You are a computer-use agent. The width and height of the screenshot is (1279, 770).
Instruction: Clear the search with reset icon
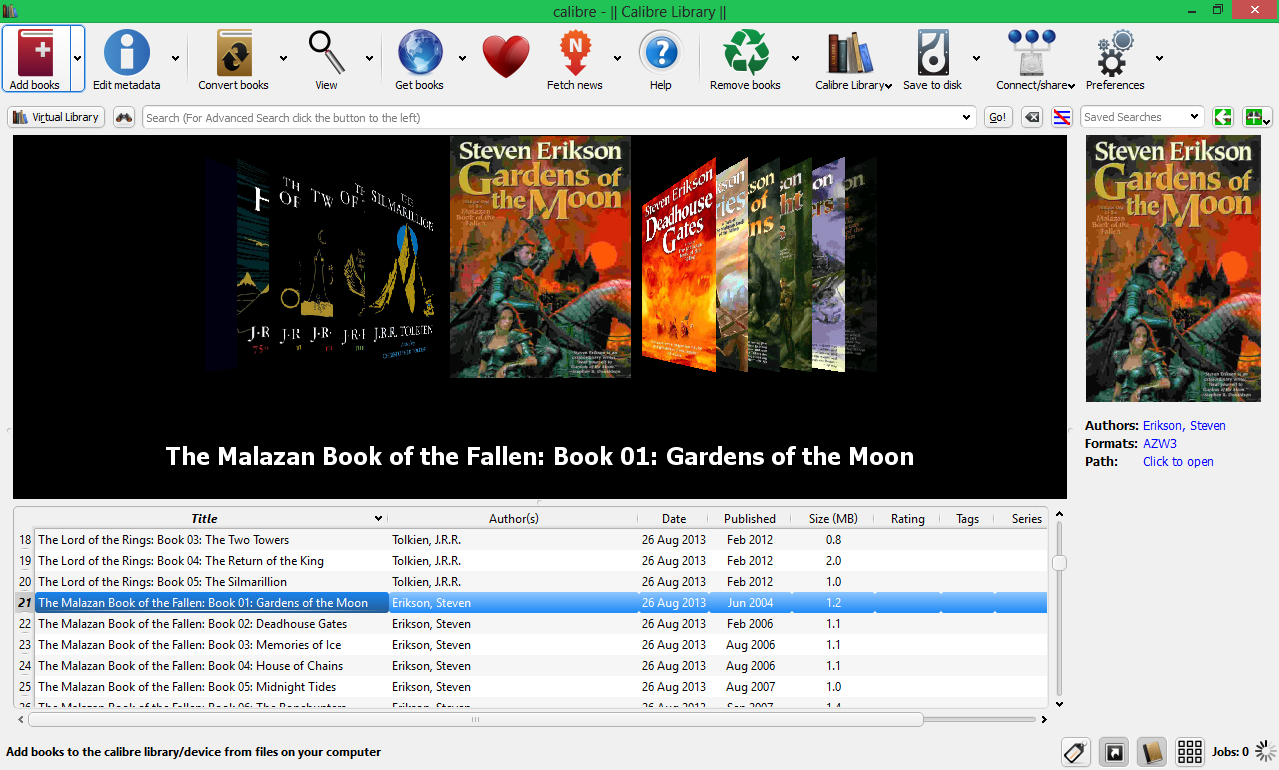coord(1033,117)
